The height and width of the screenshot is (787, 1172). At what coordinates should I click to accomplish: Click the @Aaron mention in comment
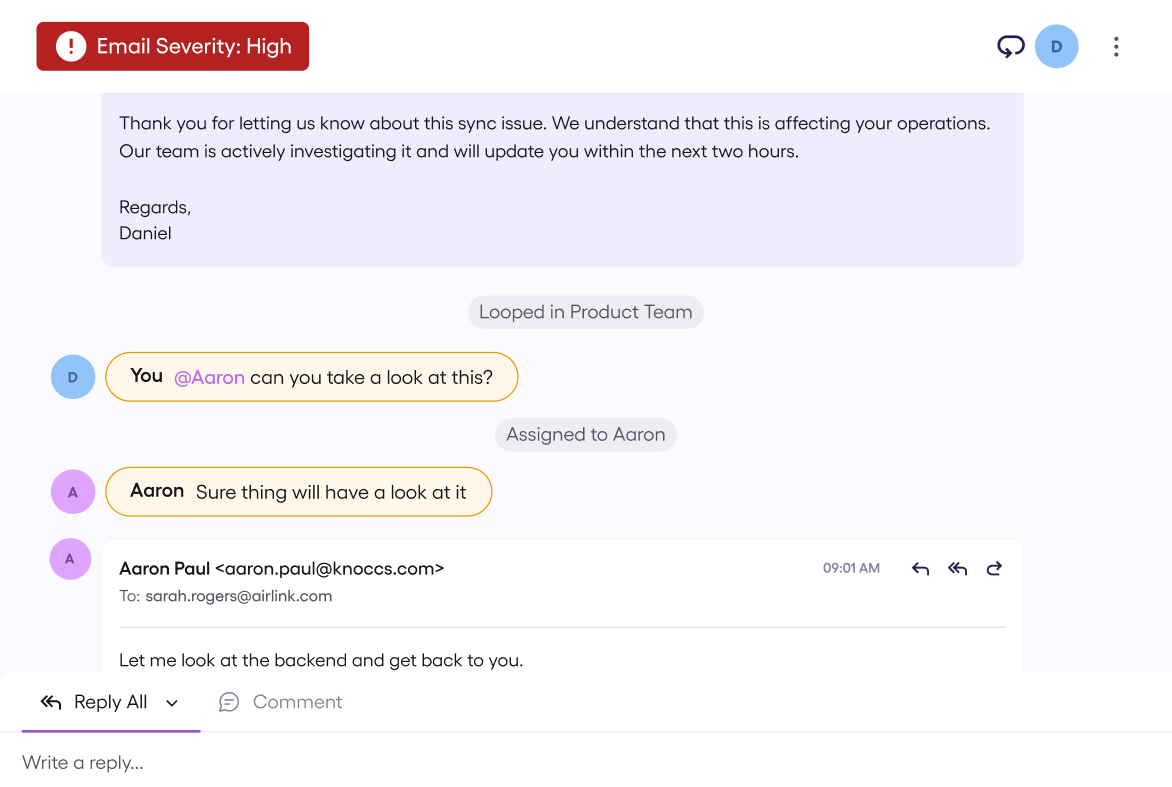[209, 377]
